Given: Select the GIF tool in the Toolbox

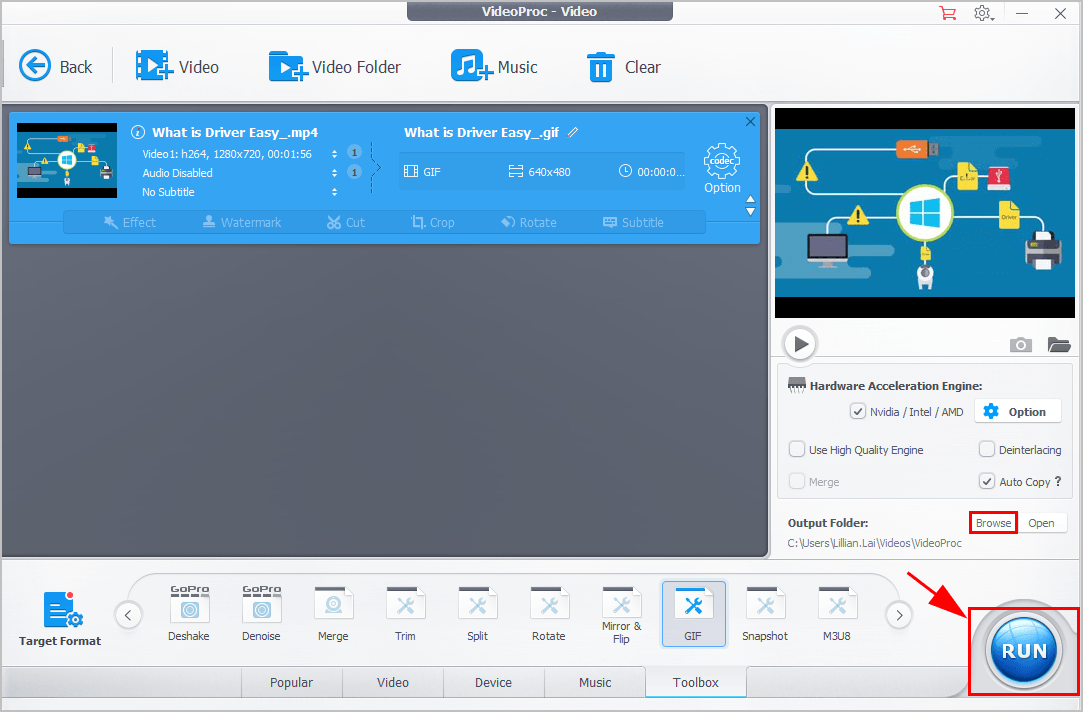Looking at the screenshot, I should 693,613.
